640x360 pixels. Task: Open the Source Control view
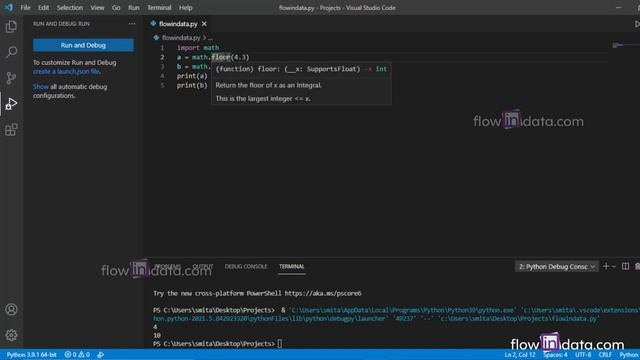11,78
